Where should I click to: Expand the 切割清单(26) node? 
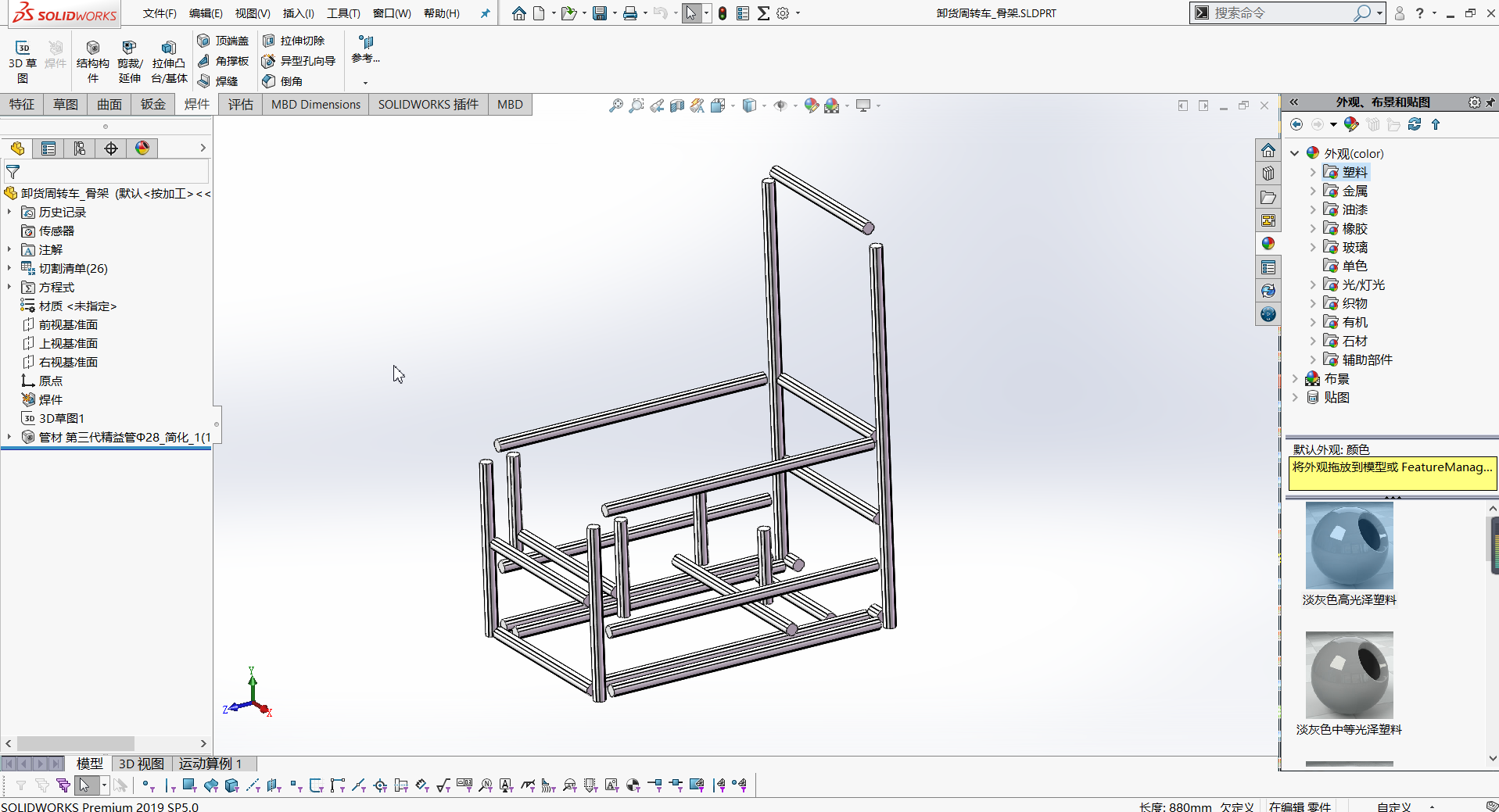point(9,268)
